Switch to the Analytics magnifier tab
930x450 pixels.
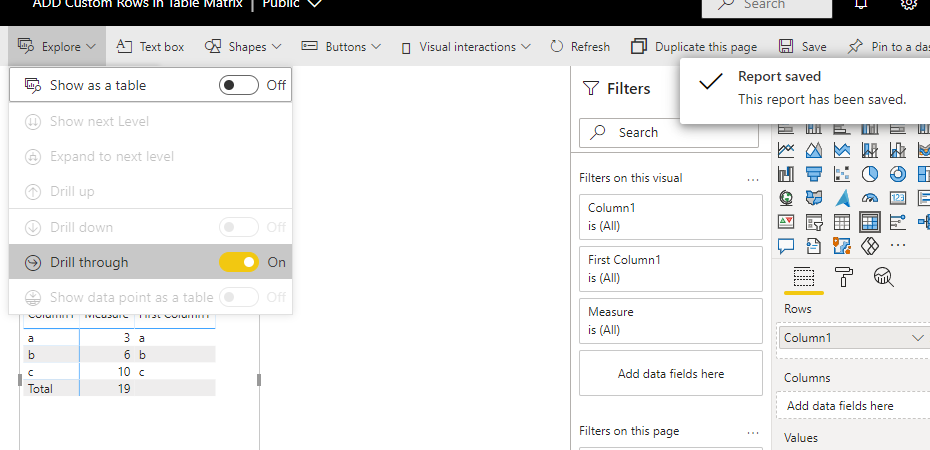point(883,277)
